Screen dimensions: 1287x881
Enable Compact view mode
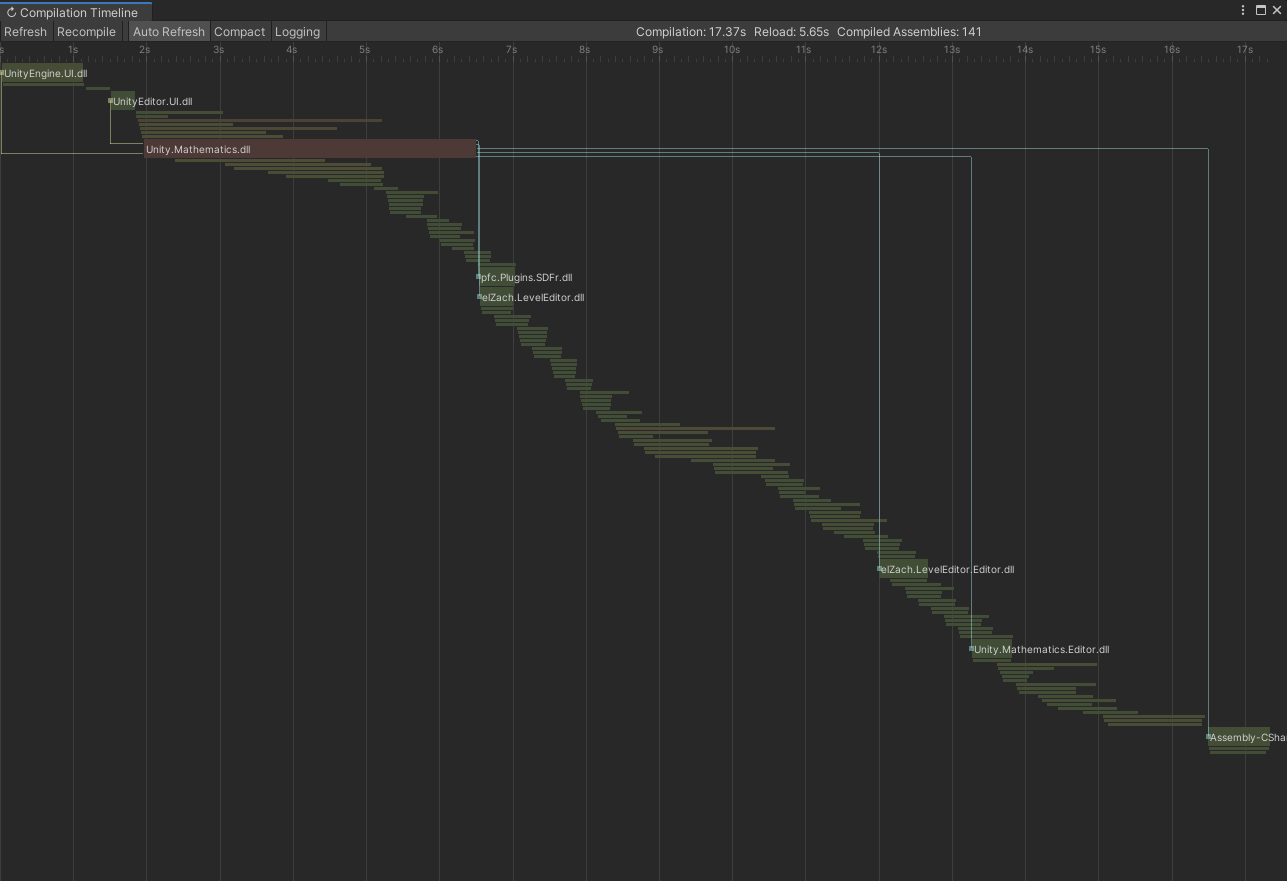point(240,32)
